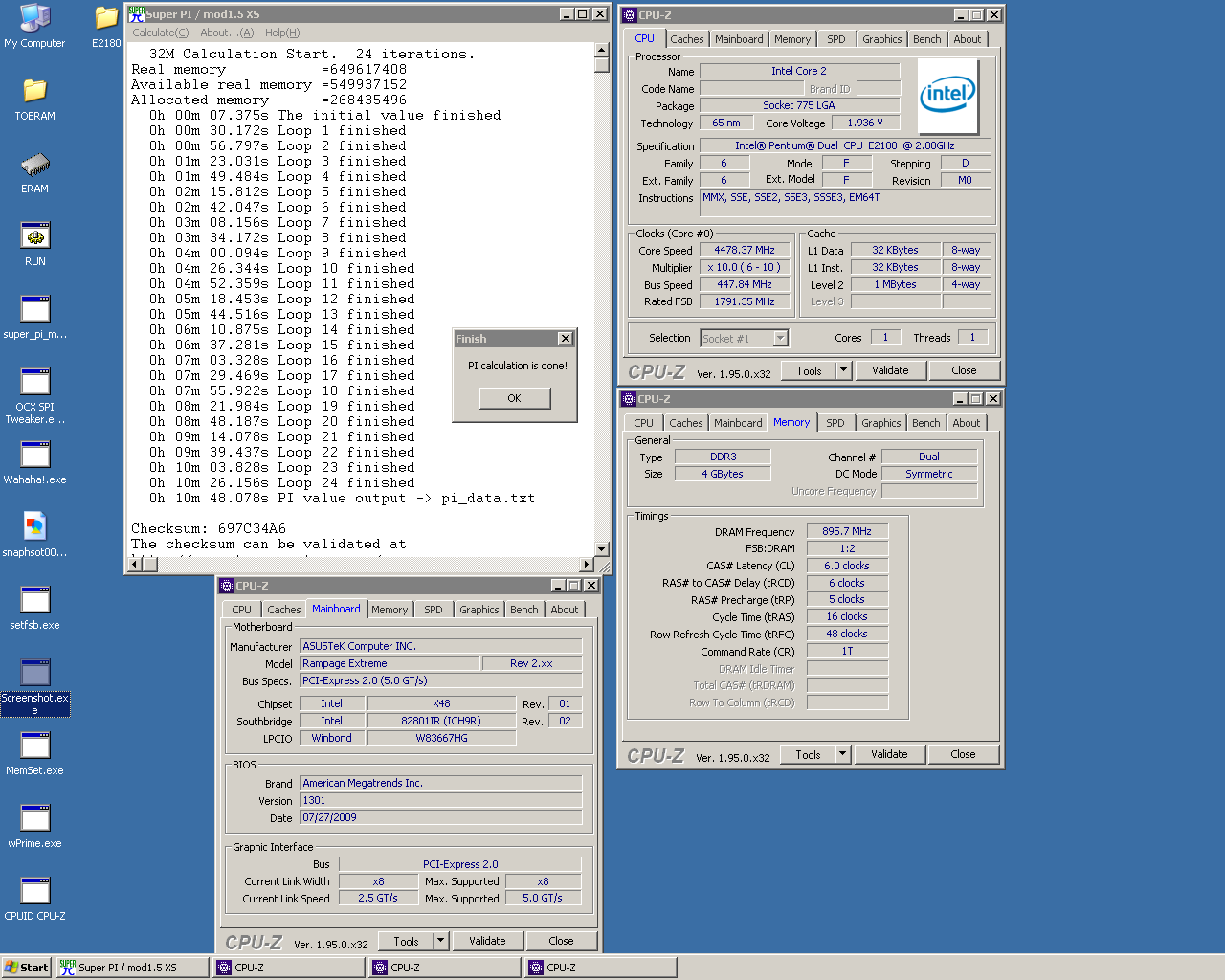This screenshot has width=1225, height=980.
Task: Click OK in the Finish dialog
Action: pyautogui.click(x=515, y=398)
